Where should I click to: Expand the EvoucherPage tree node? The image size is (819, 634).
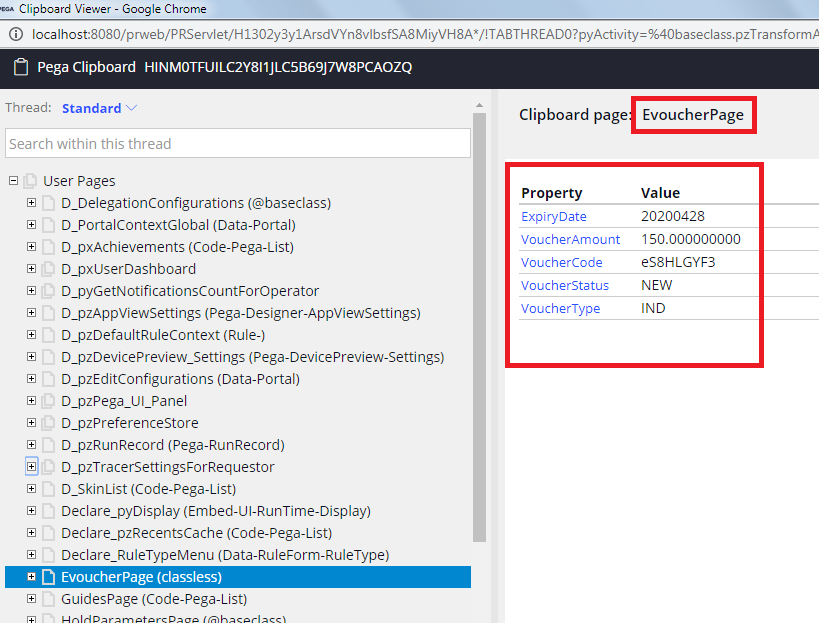coord(31,576)
